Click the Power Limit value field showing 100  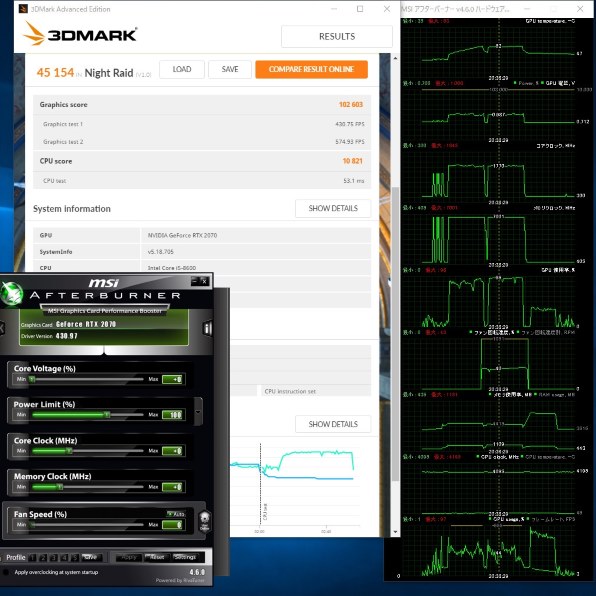pos(173,415)
